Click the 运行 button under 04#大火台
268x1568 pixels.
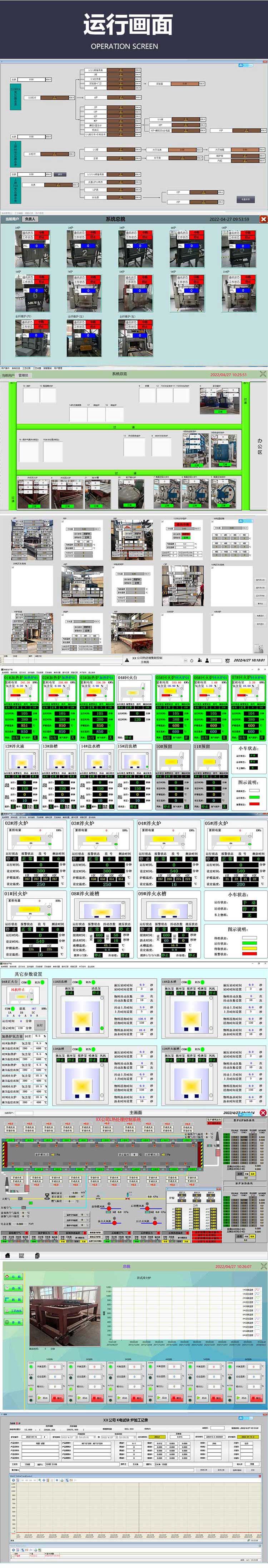click(39, 1025)
